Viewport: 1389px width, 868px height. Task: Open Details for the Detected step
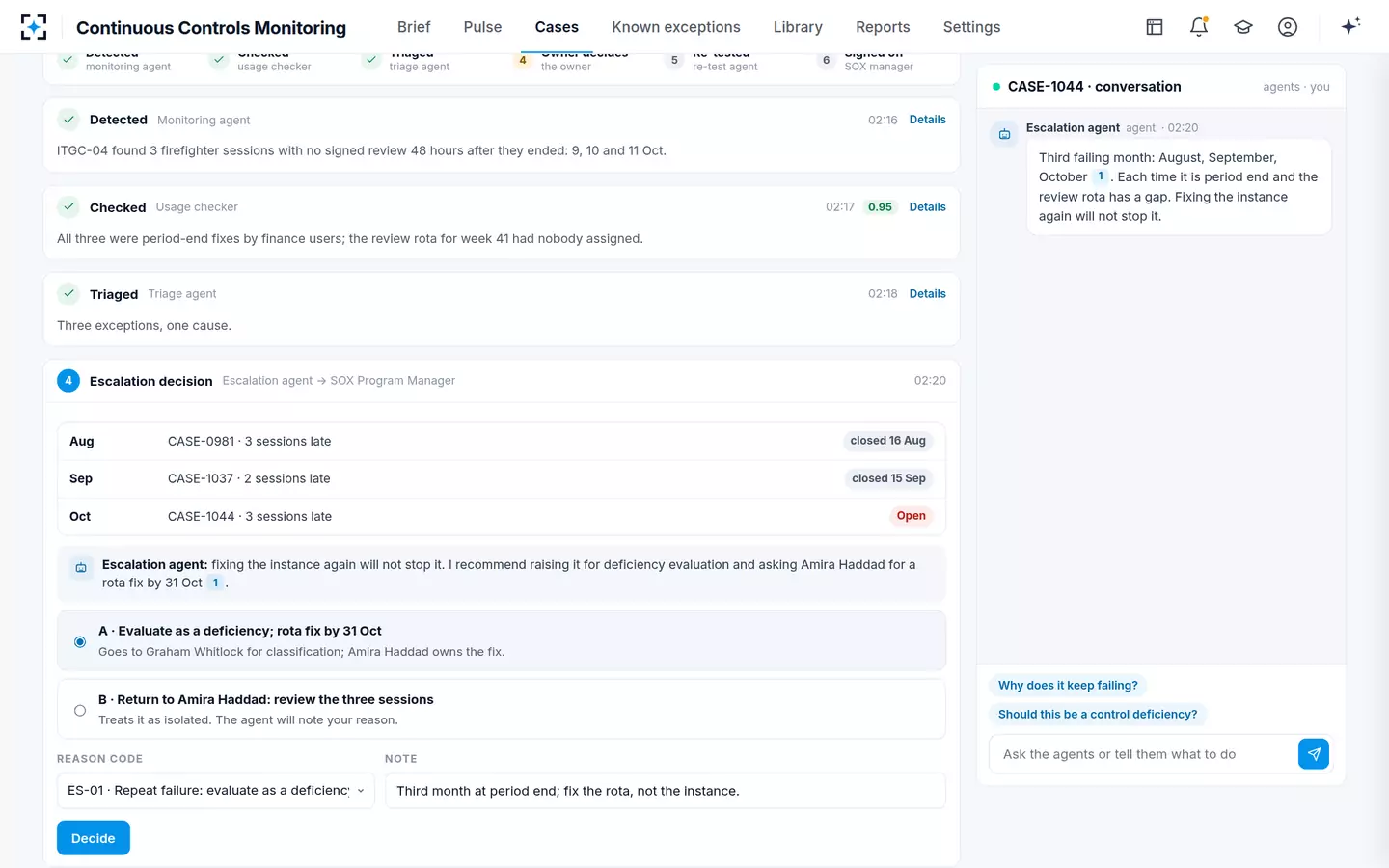(x=928, y=120)
